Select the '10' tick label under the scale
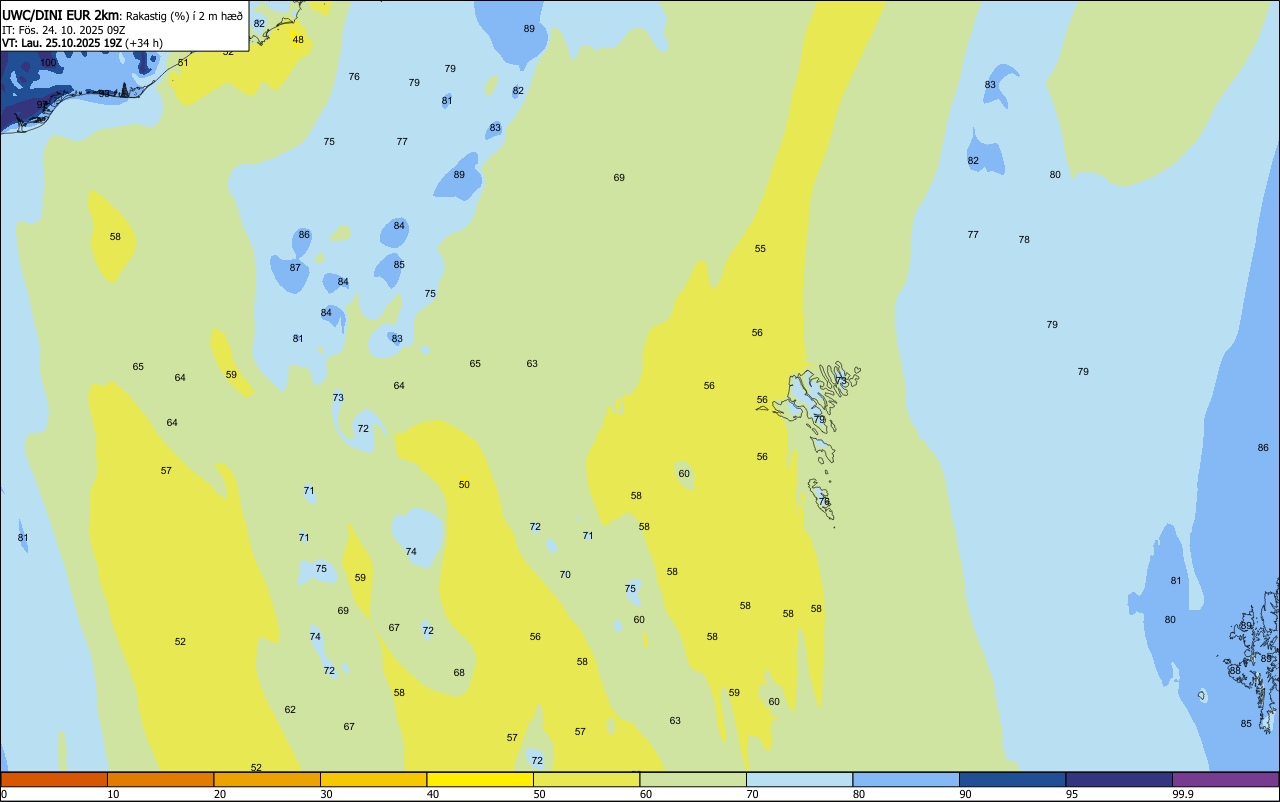1280x802 pixels. point(114,794)
